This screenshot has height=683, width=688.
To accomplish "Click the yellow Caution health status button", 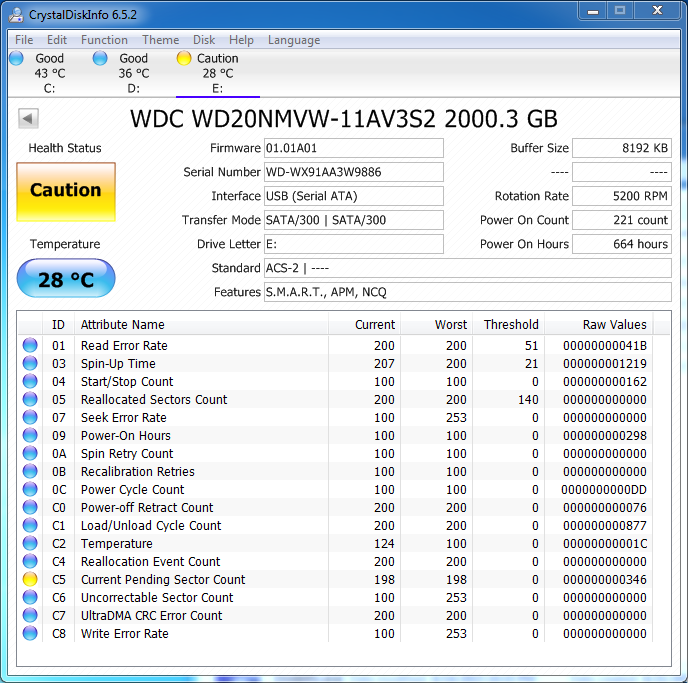I will pos(66,192).
